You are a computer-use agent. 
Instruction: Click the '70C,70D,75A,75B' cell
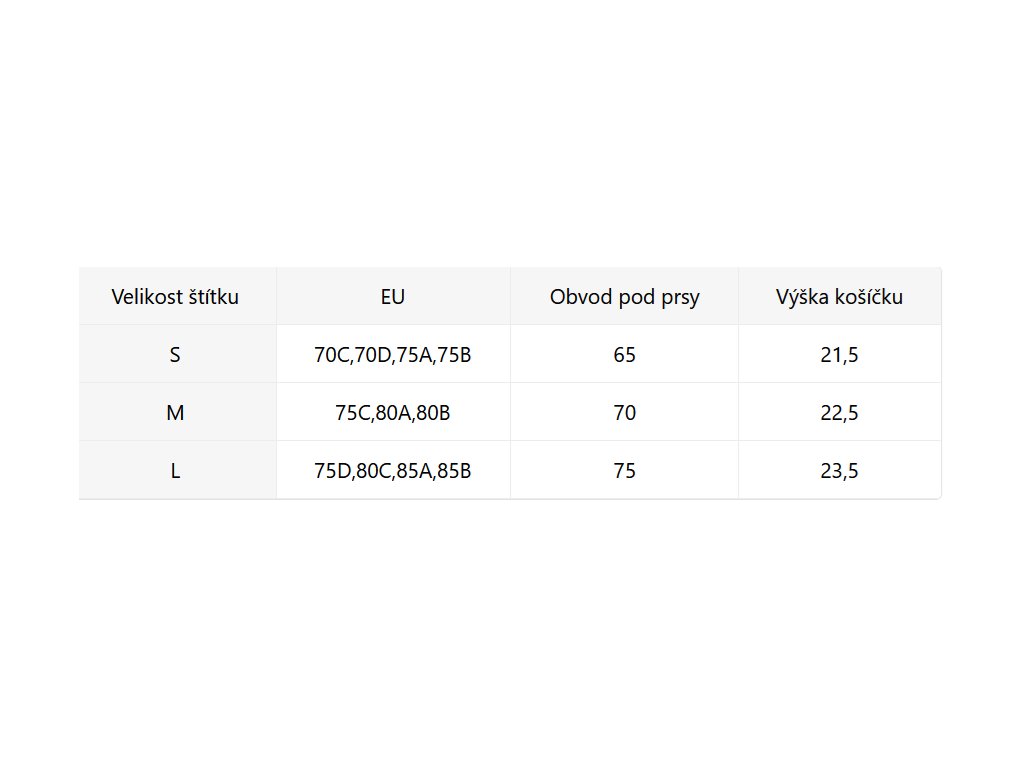[393, 355]
